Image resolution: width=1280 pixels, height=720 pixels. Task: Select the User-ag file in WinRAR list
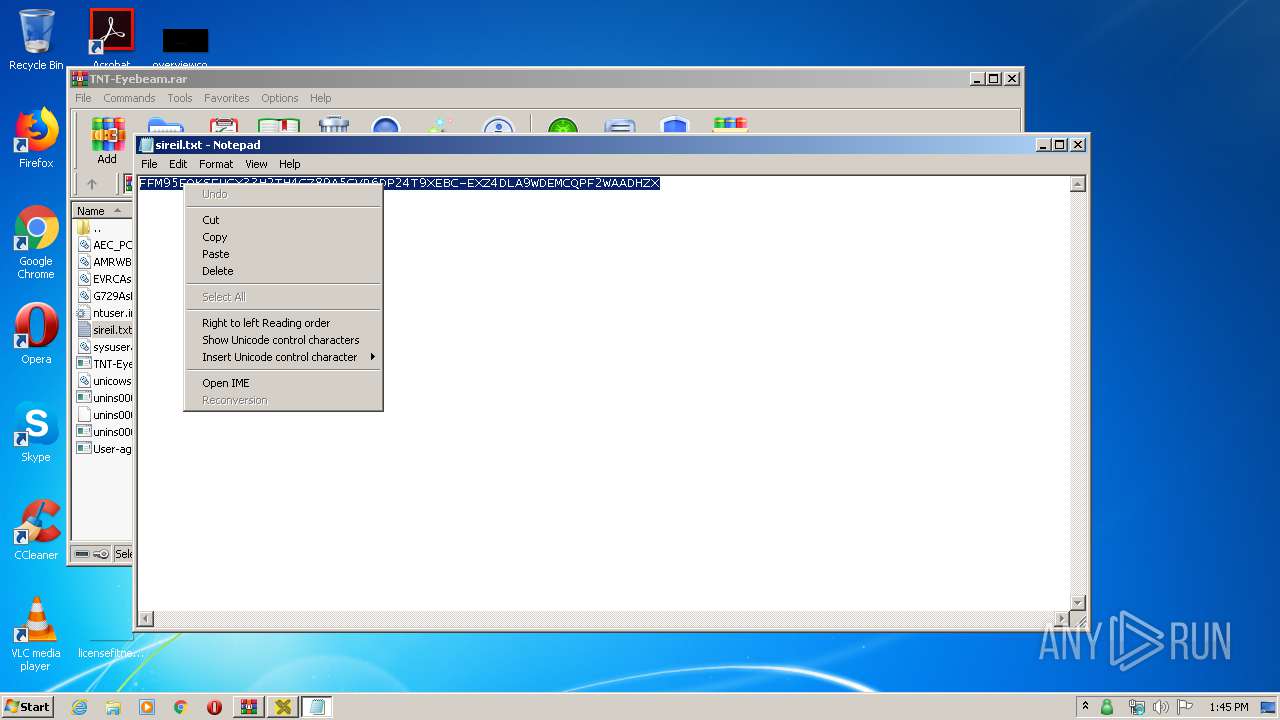pos(105,449)
